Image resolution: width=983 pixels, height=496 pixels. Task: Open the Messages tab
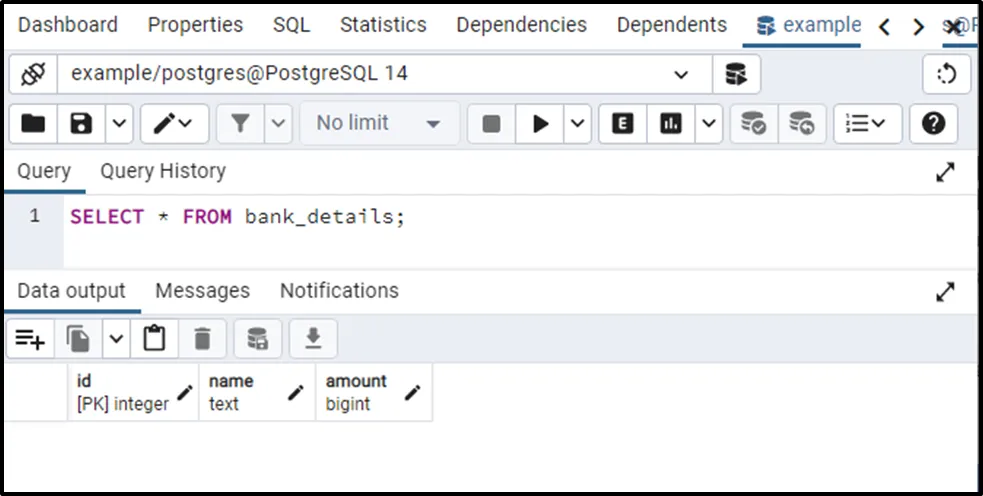coord(202,291)
